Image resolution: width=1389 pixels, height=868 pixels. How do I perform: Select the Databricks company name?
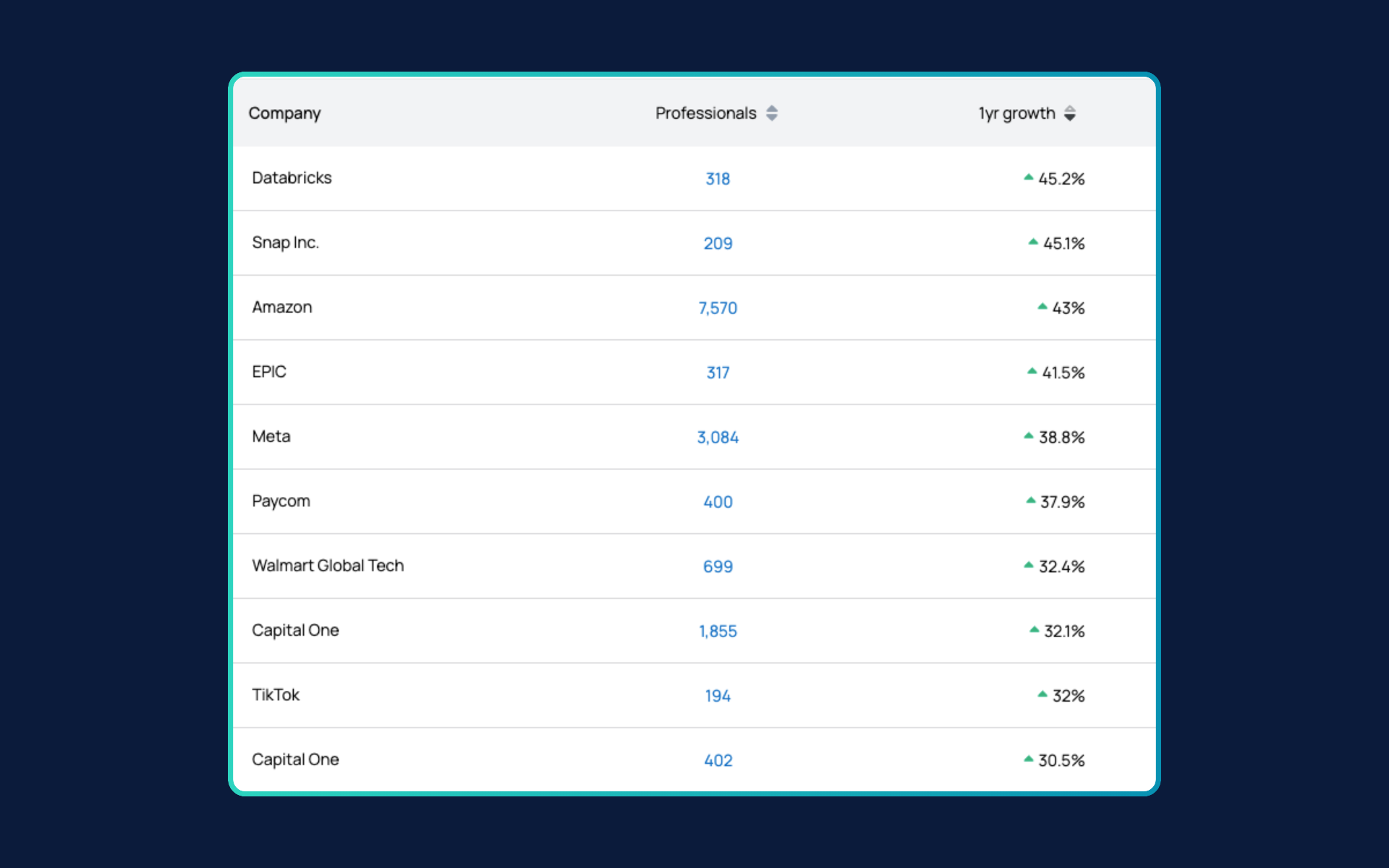pyautogui.click(x=292, y=178)
